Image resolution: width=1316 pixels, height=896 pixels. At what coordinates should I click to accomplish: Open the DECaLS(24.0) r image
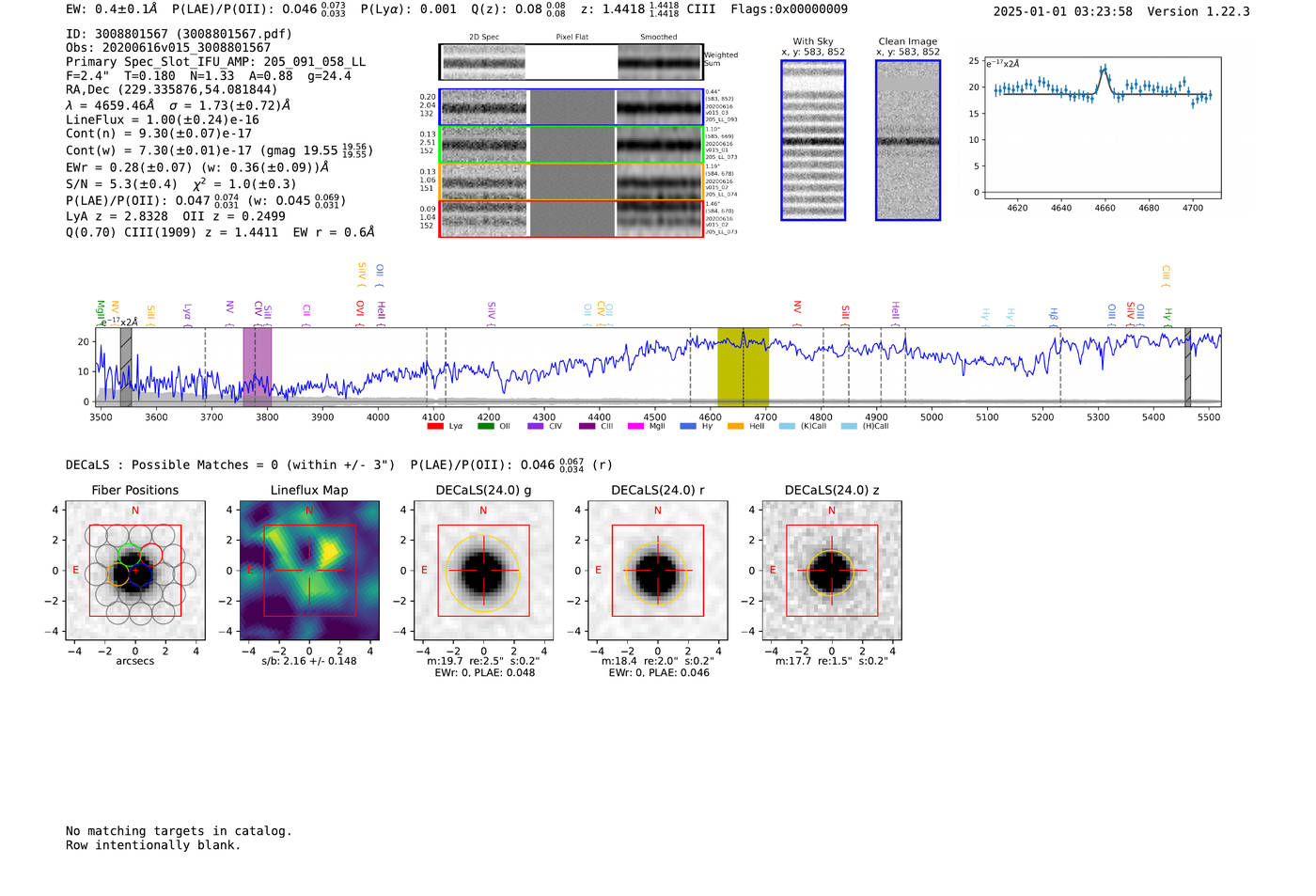click(x=658, y=570)
